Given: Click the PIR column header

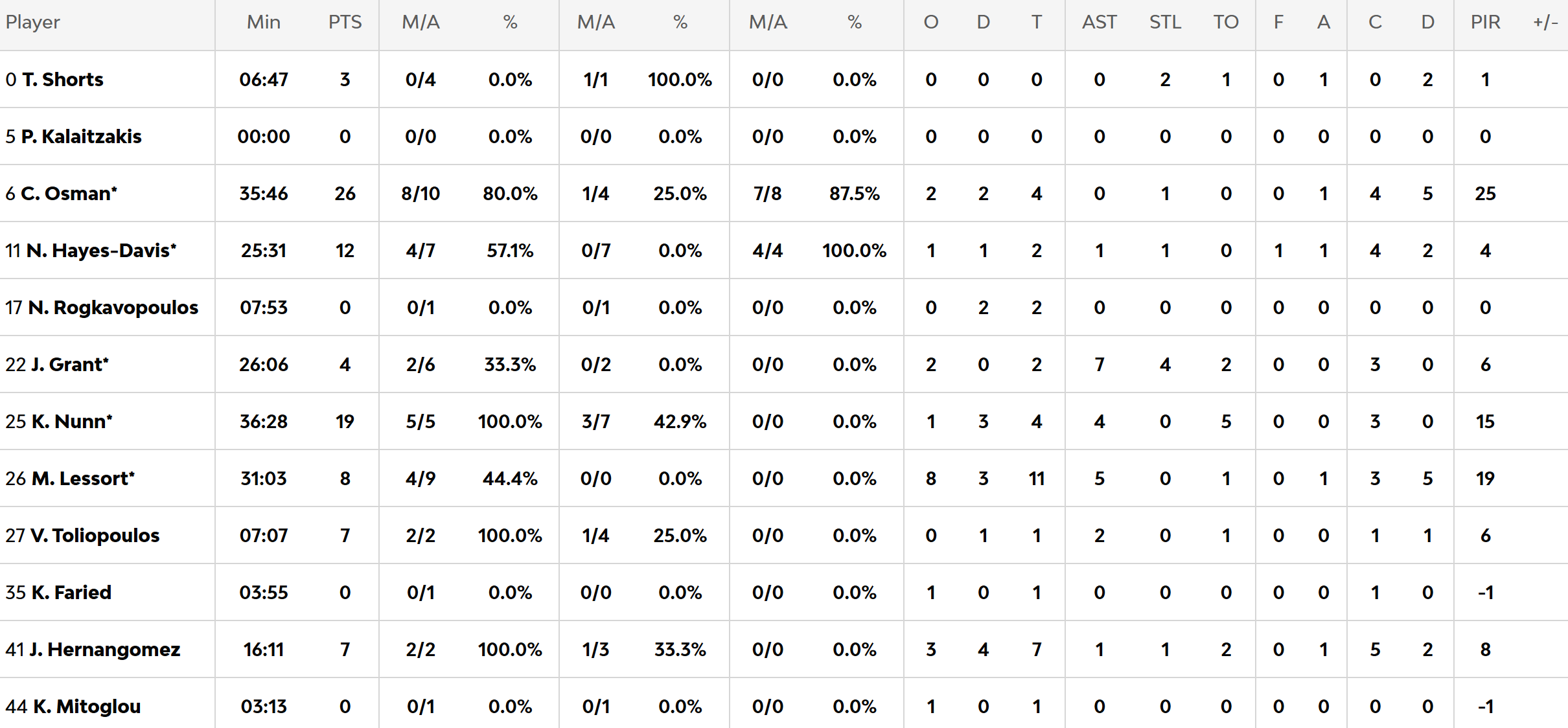Looking at the screenshot, I should pos(1485,22).
